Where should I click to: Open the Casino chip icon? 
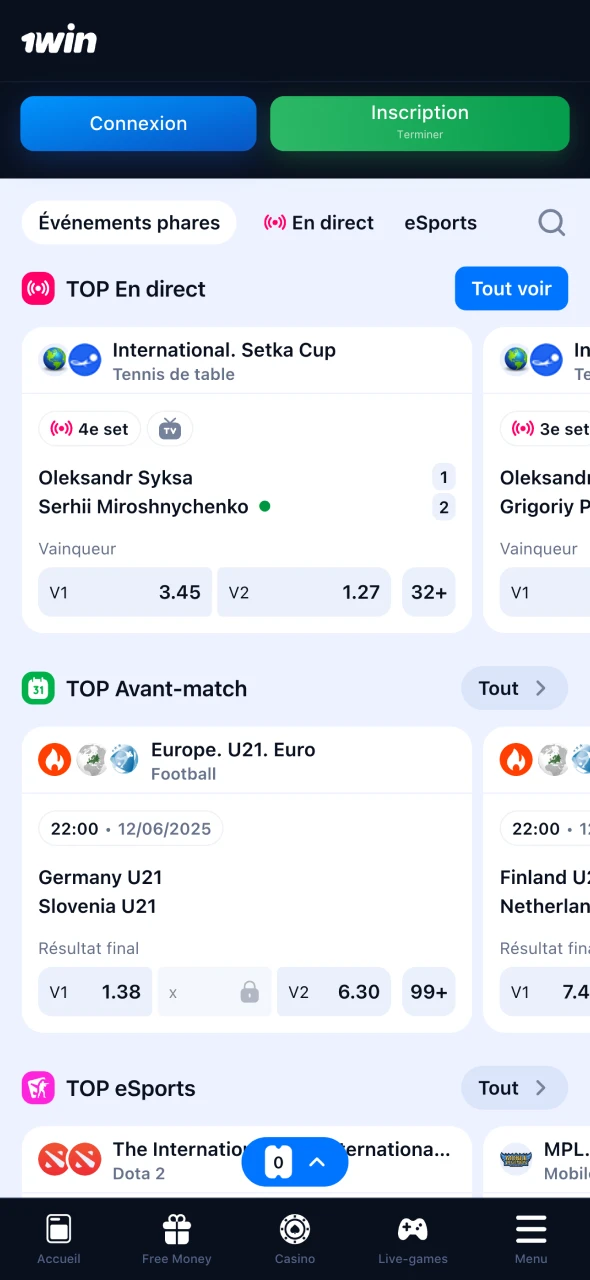click(x=295, y=1238)
